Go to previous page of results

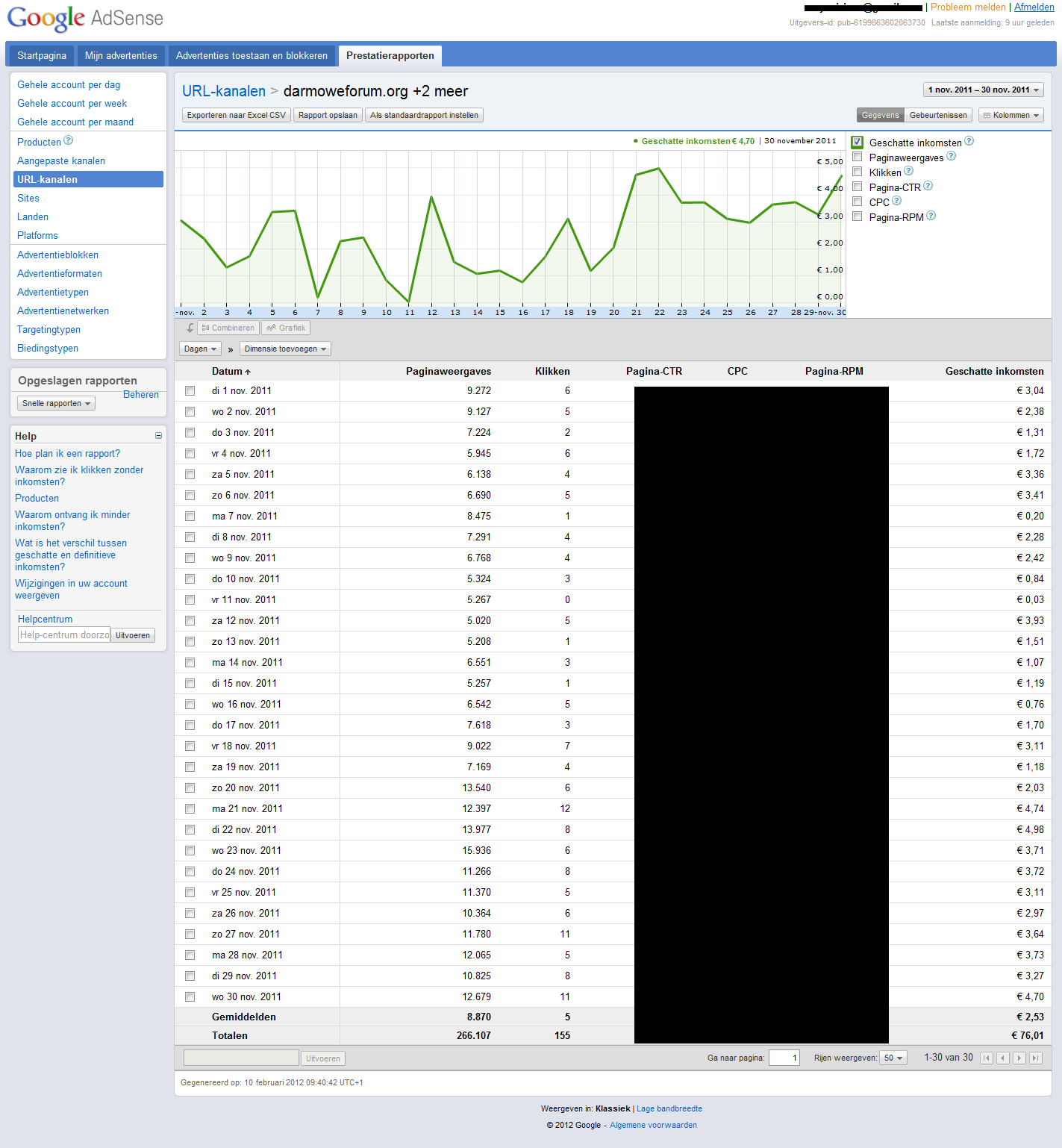point(1003,1058)
